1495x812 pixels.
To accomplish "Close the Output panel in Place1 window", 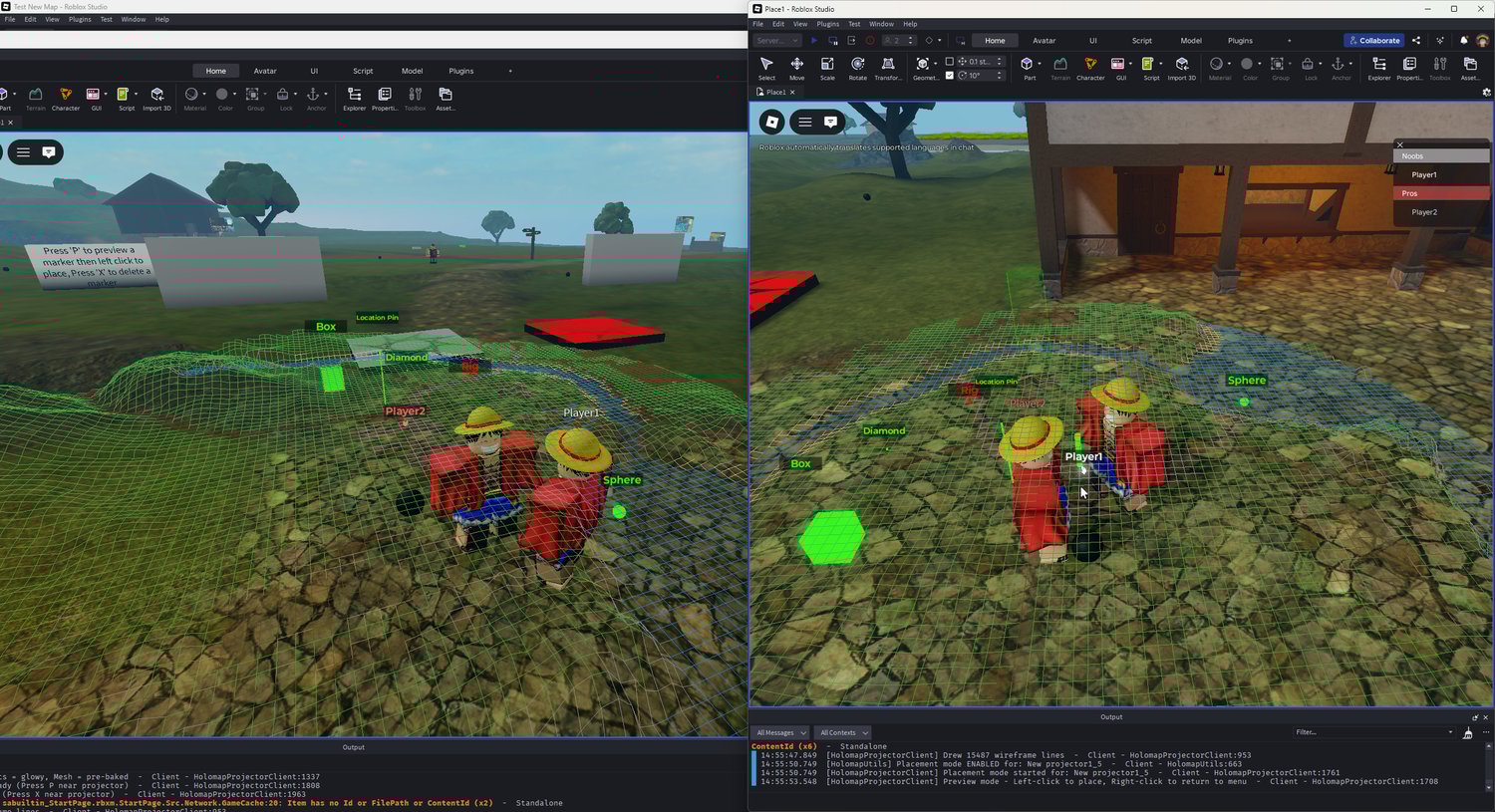I will point(1485,717).
